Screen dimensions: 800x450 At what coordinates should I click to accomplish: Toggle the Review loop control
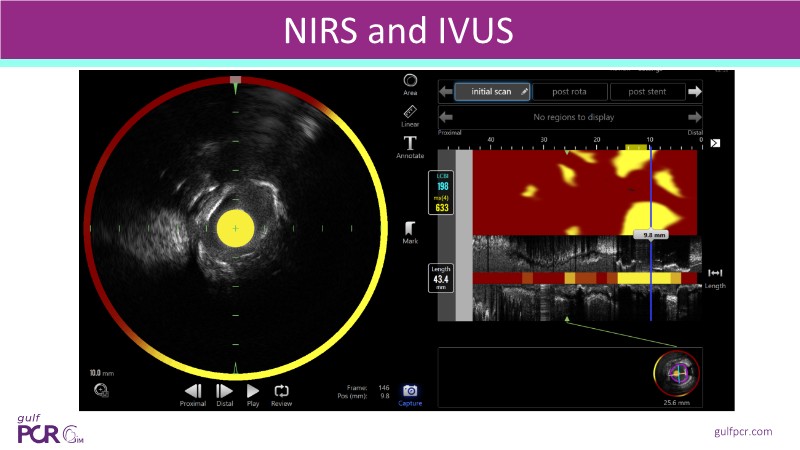pyautogui.click(x=281, y=391)
